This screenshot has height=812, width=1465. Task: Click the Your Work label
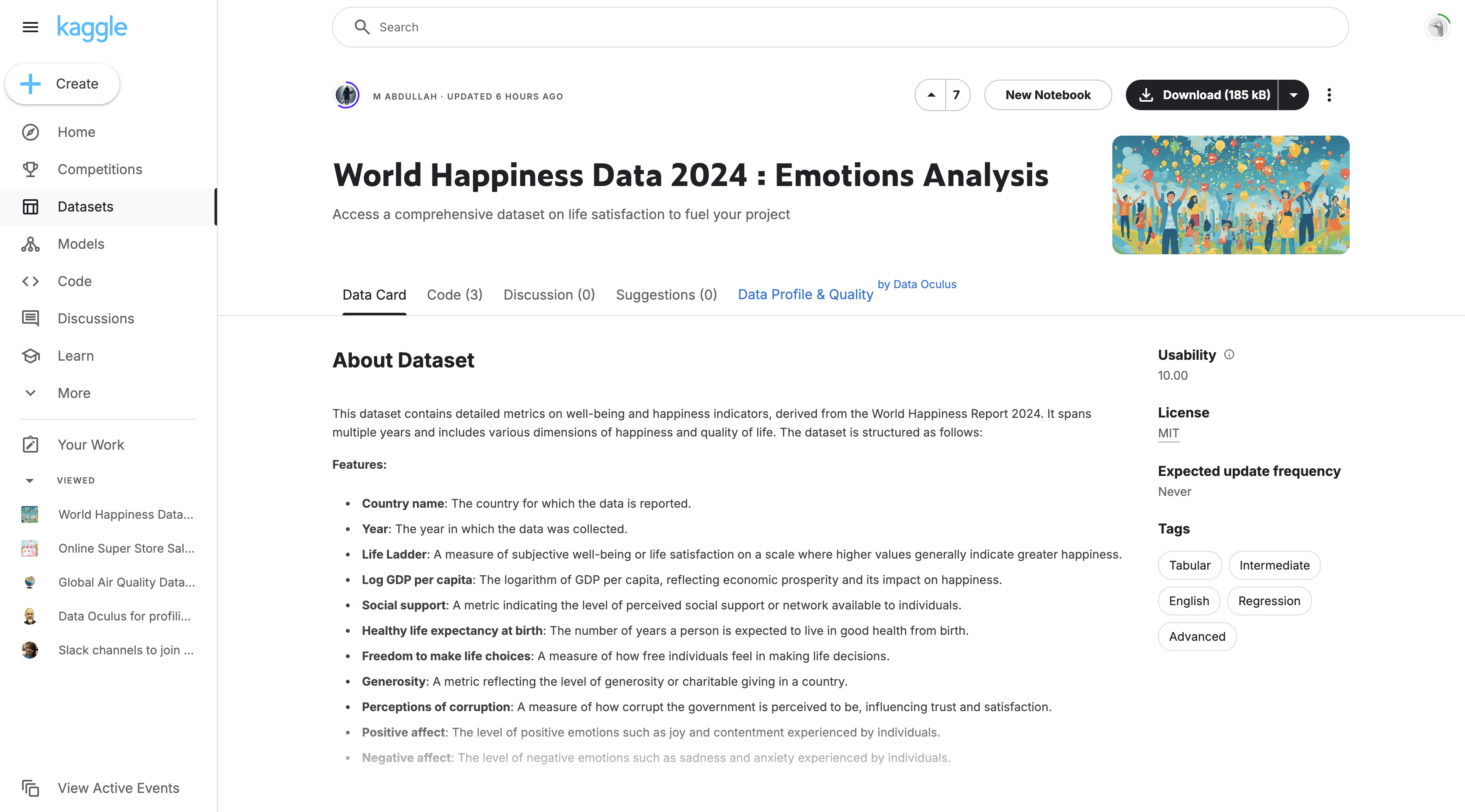pyautogui.click(x=90, y=445)
